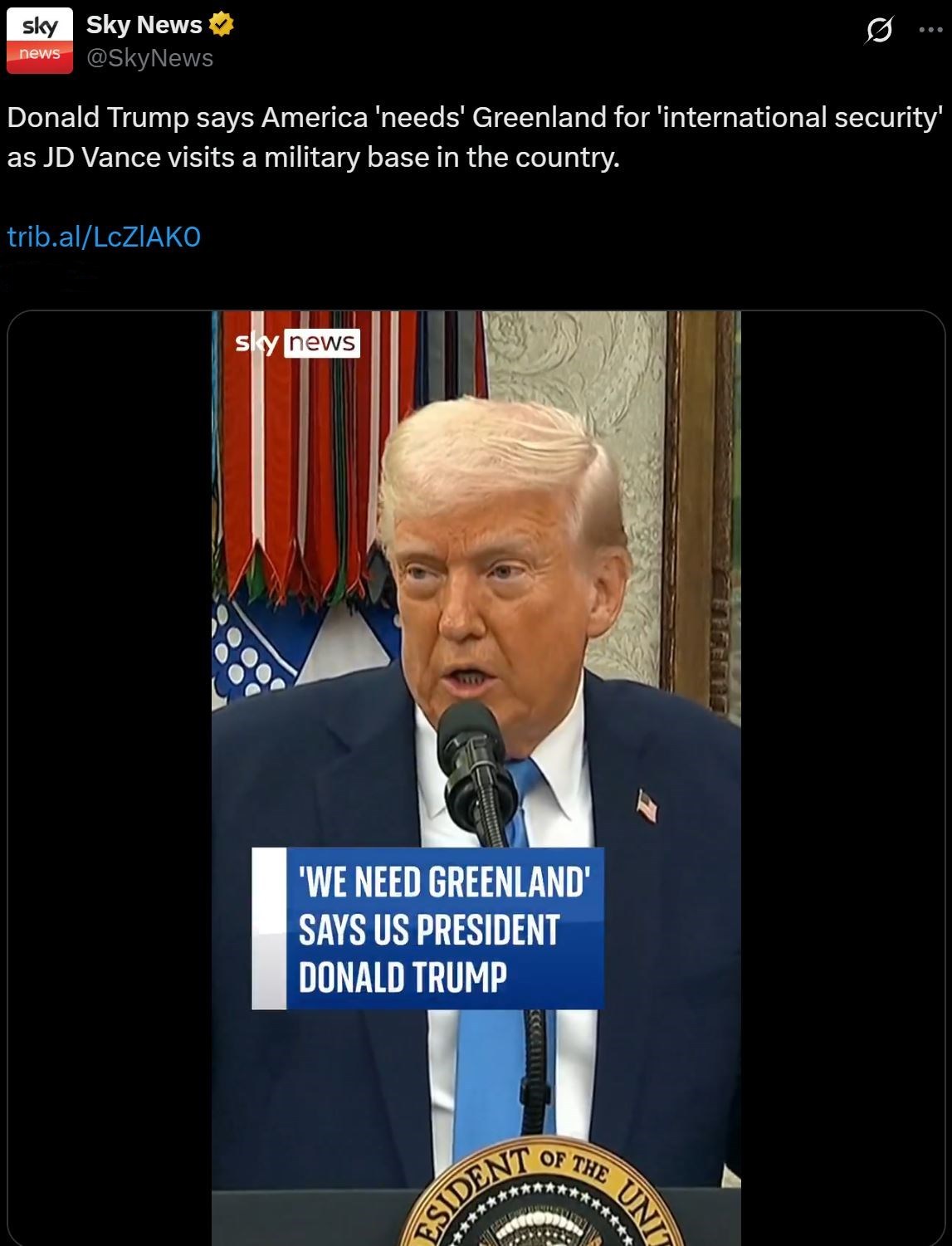Click the sky news watermark in video

click(298, 343)
